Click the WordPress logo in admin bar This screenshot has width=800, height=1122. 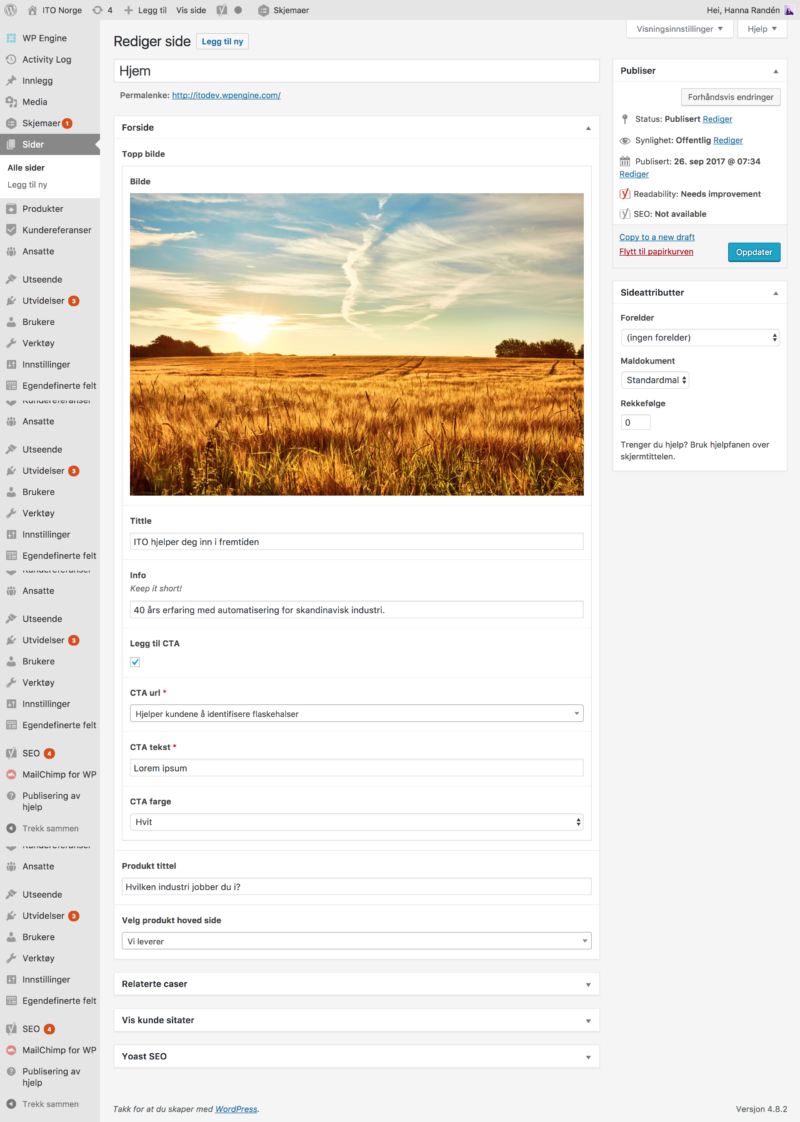point(11,10)
